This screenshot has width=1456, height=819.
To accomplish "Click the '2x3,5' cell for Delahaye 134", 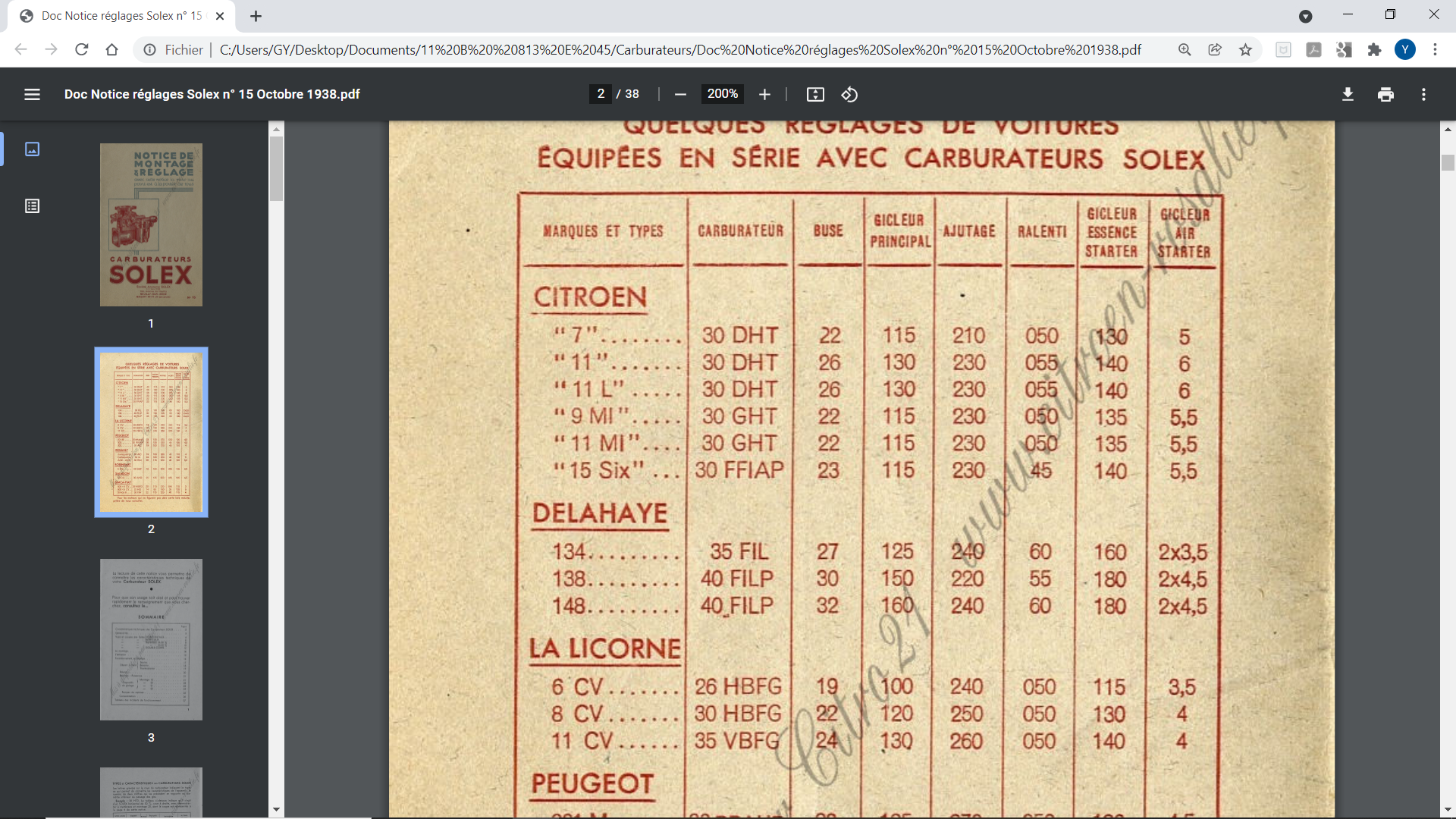I will (1182, 552).
